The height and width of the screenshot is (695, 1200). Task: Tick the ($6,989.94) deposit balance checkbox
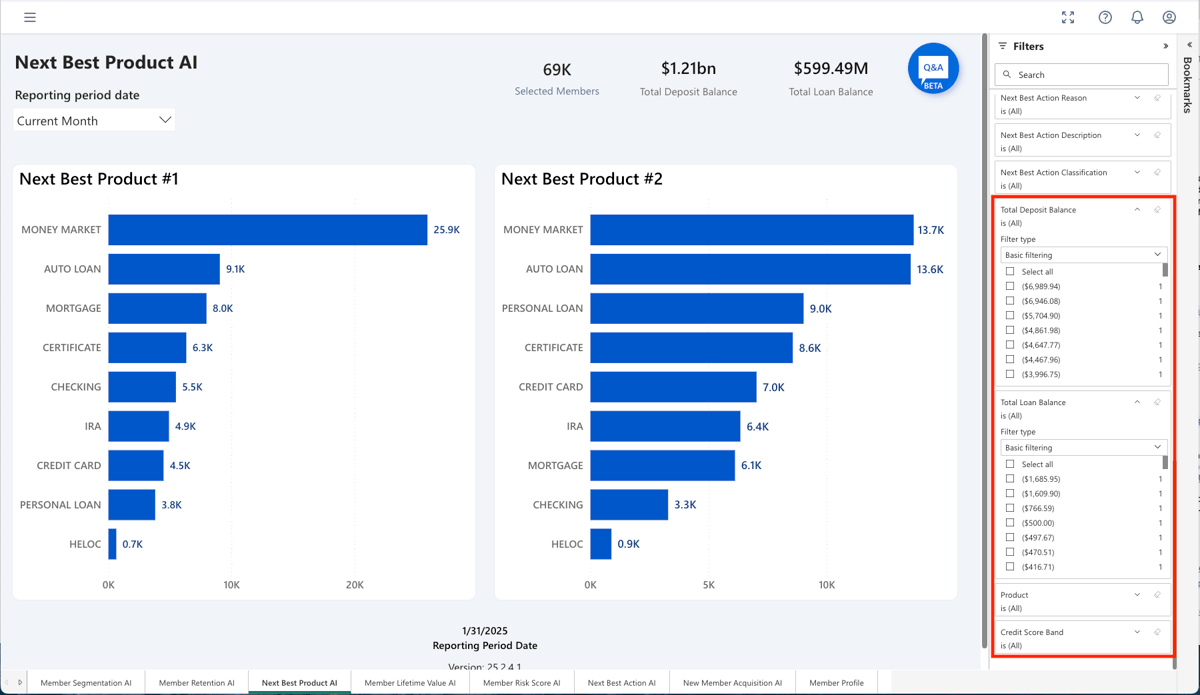click(1010, 286)
